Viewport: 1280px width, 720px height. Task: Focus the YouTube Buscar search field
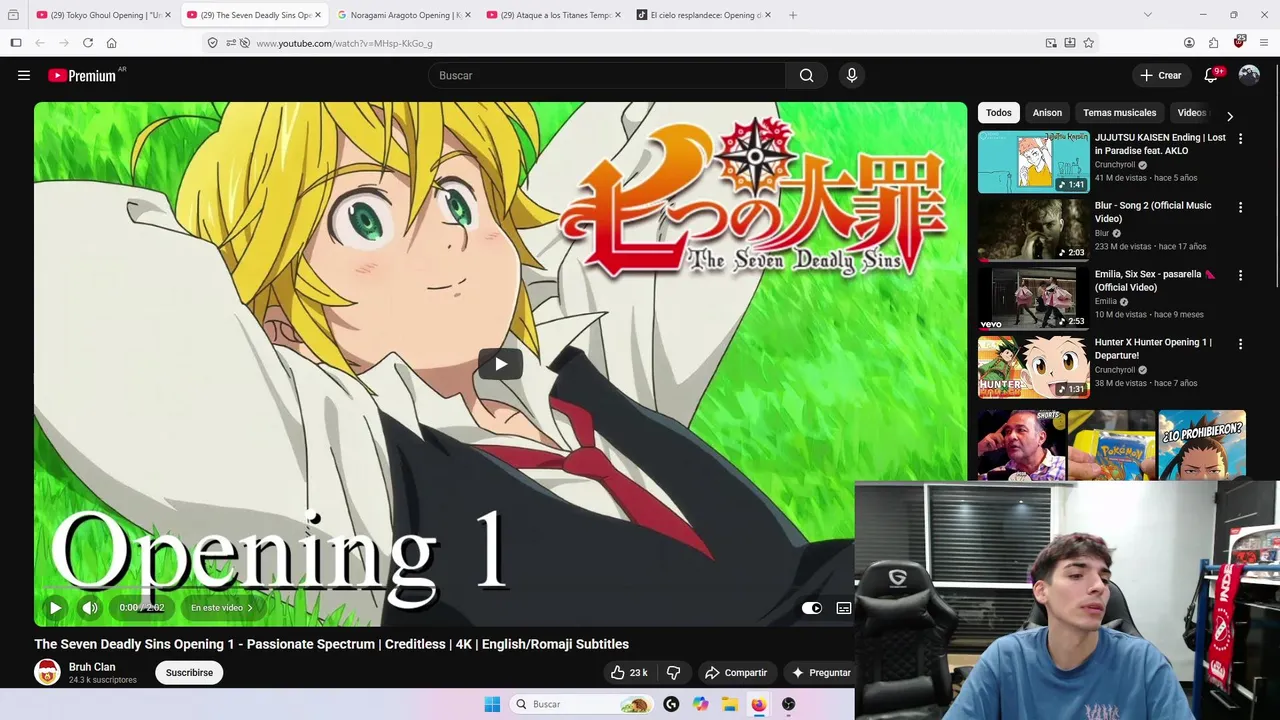click(607, 75)
